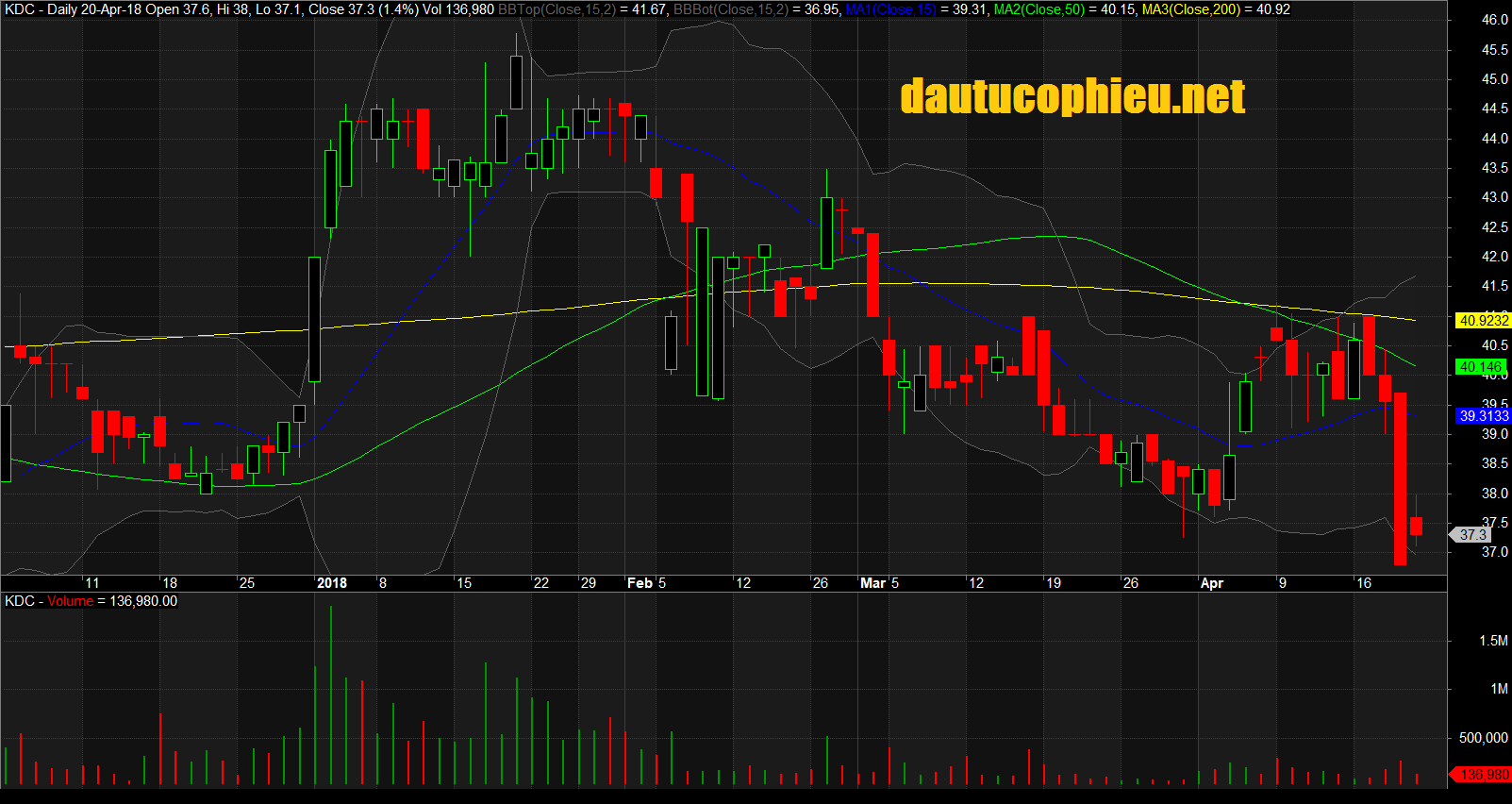
Task: Click the 46.0 price axis label
Action: 1494,20
